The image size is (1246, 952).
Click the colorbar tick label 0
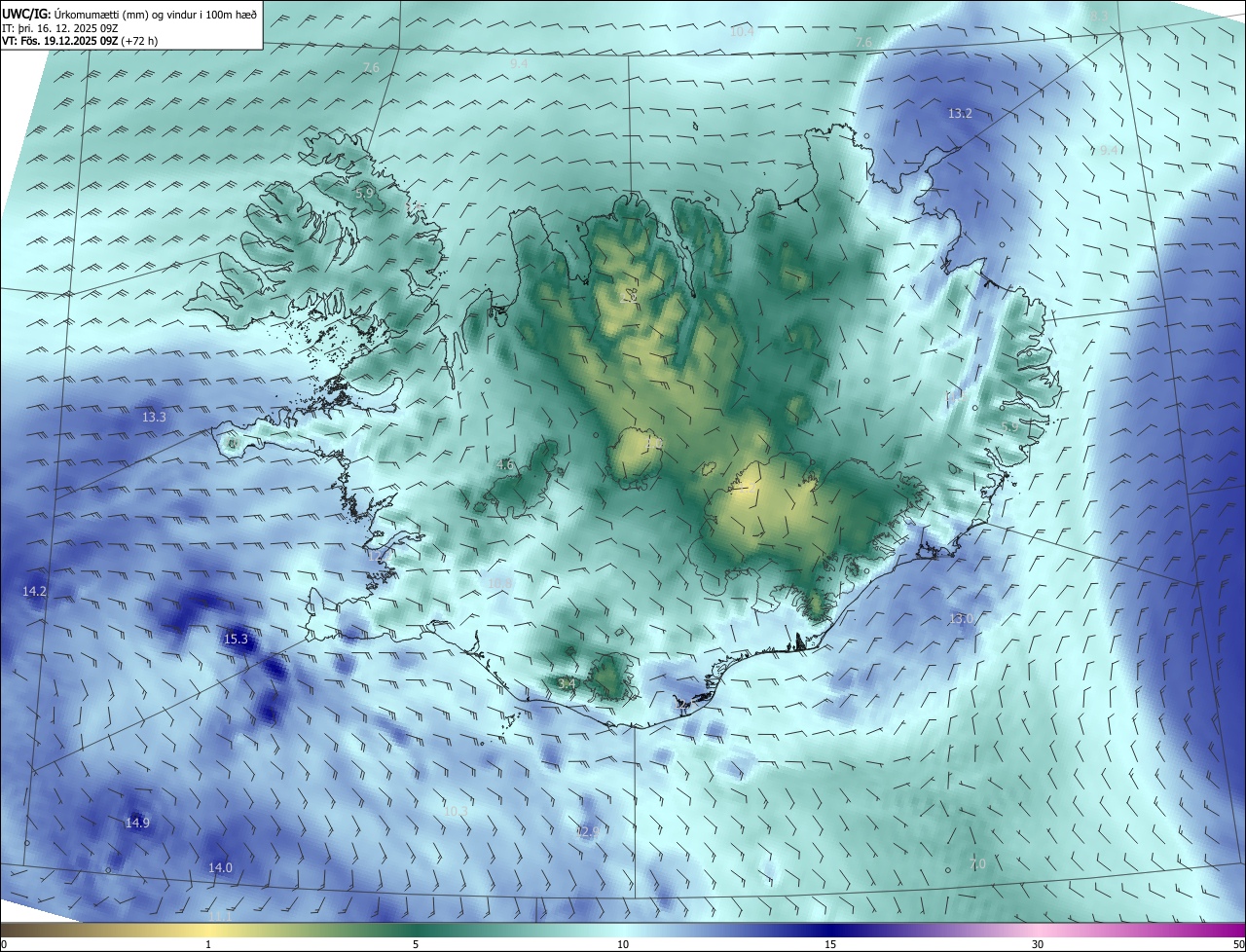tap(4, 944)
